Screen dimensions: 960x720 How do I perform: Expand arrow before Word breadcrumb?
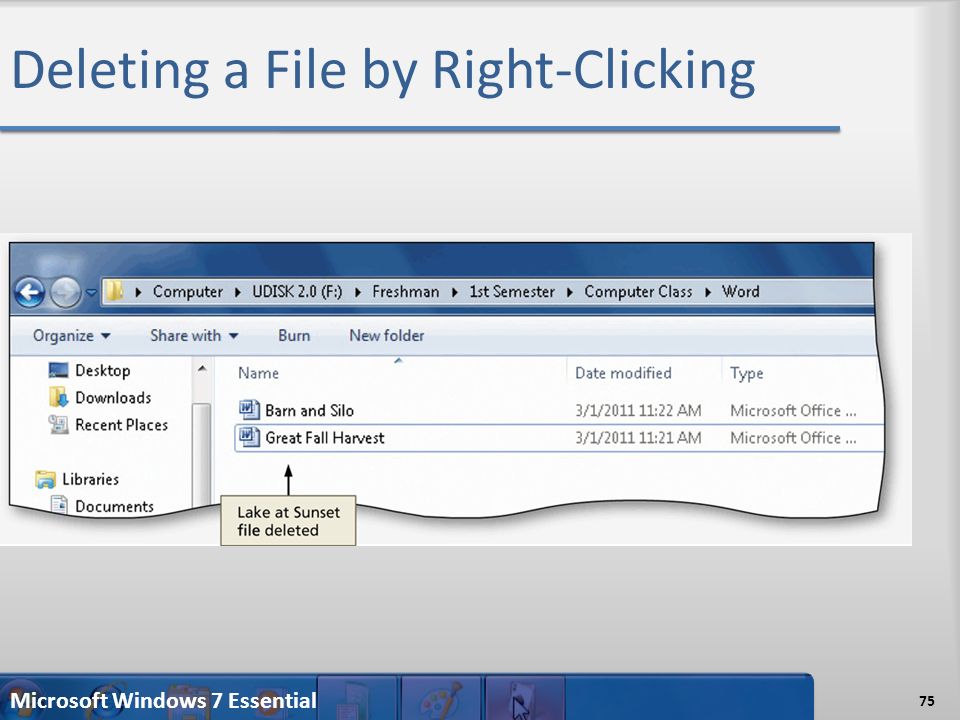point(708,293)
